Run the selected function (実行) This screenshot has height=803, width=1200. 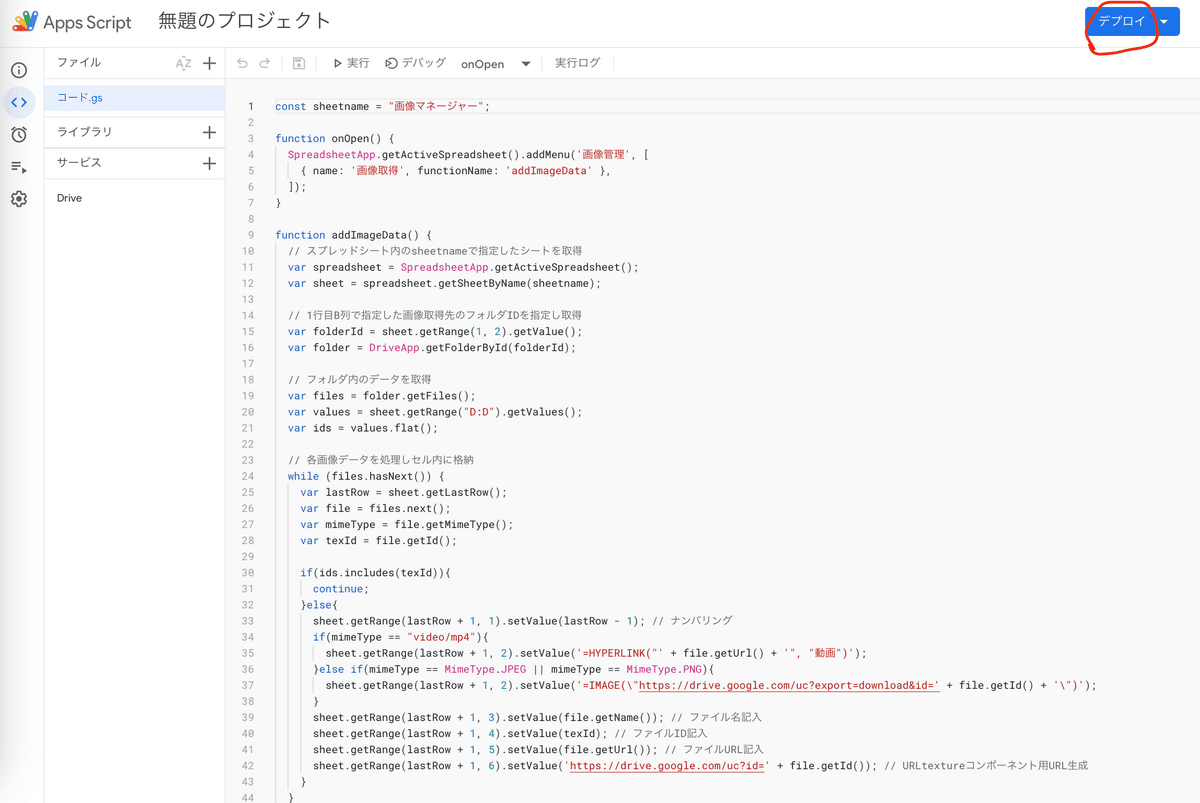[351, 63]
